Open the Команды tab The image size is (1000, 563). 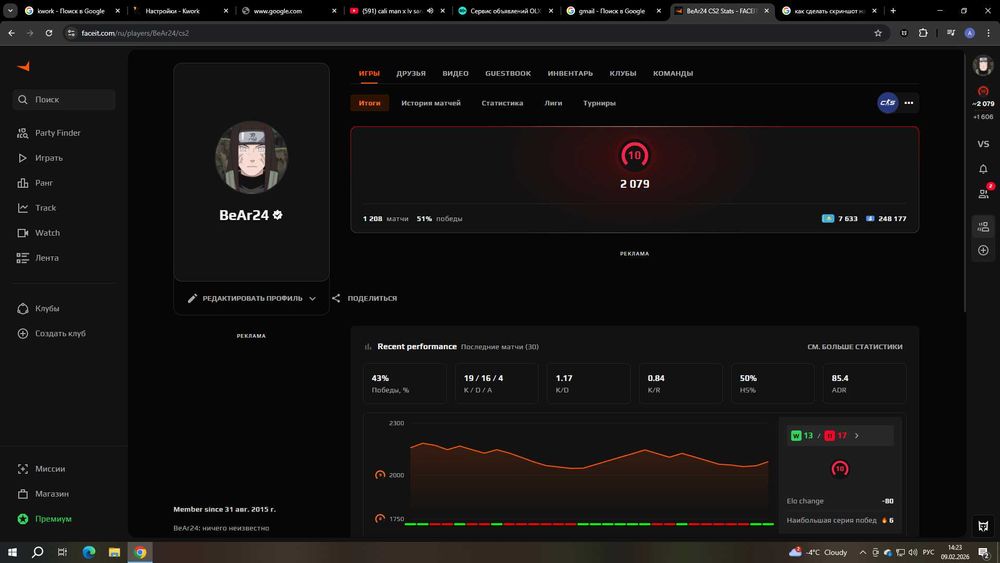(673, 73)
